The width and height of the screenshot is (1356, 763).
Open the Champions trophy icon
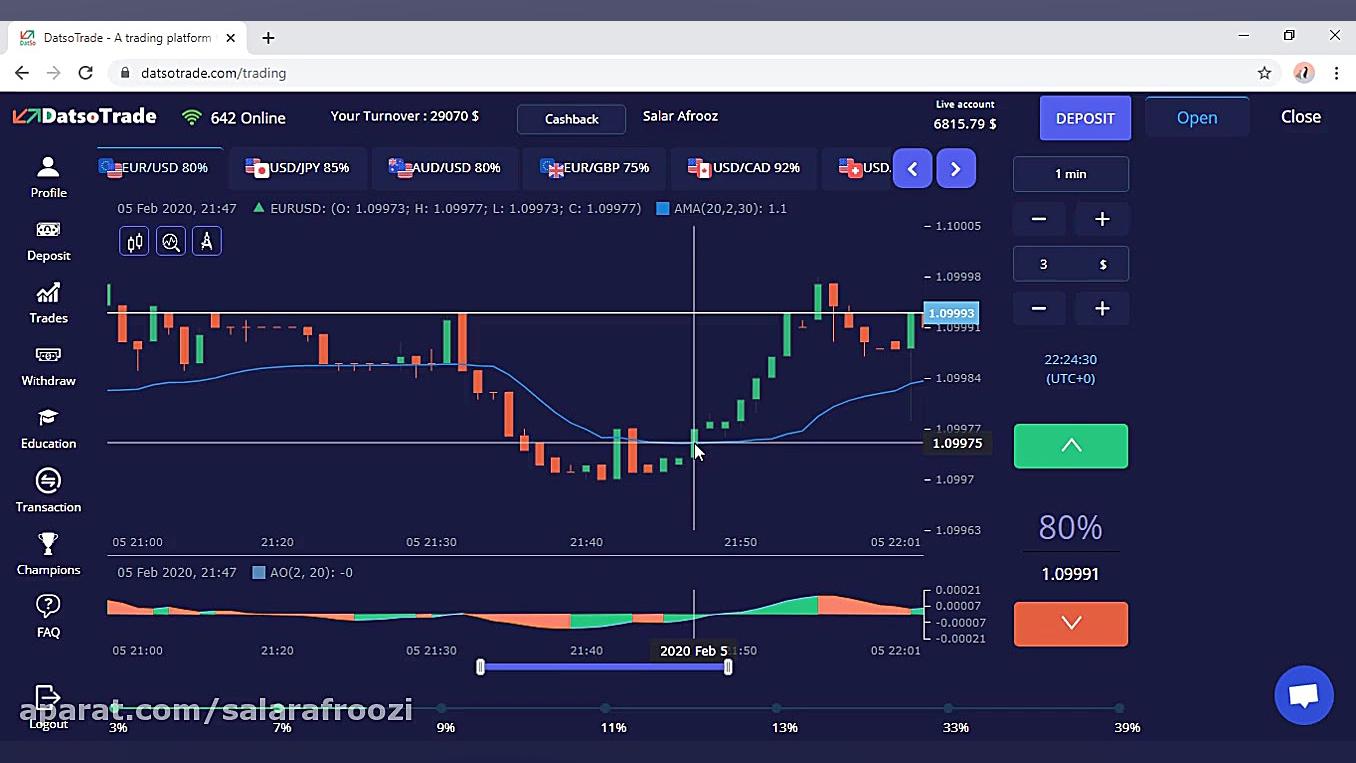point(48,544)
